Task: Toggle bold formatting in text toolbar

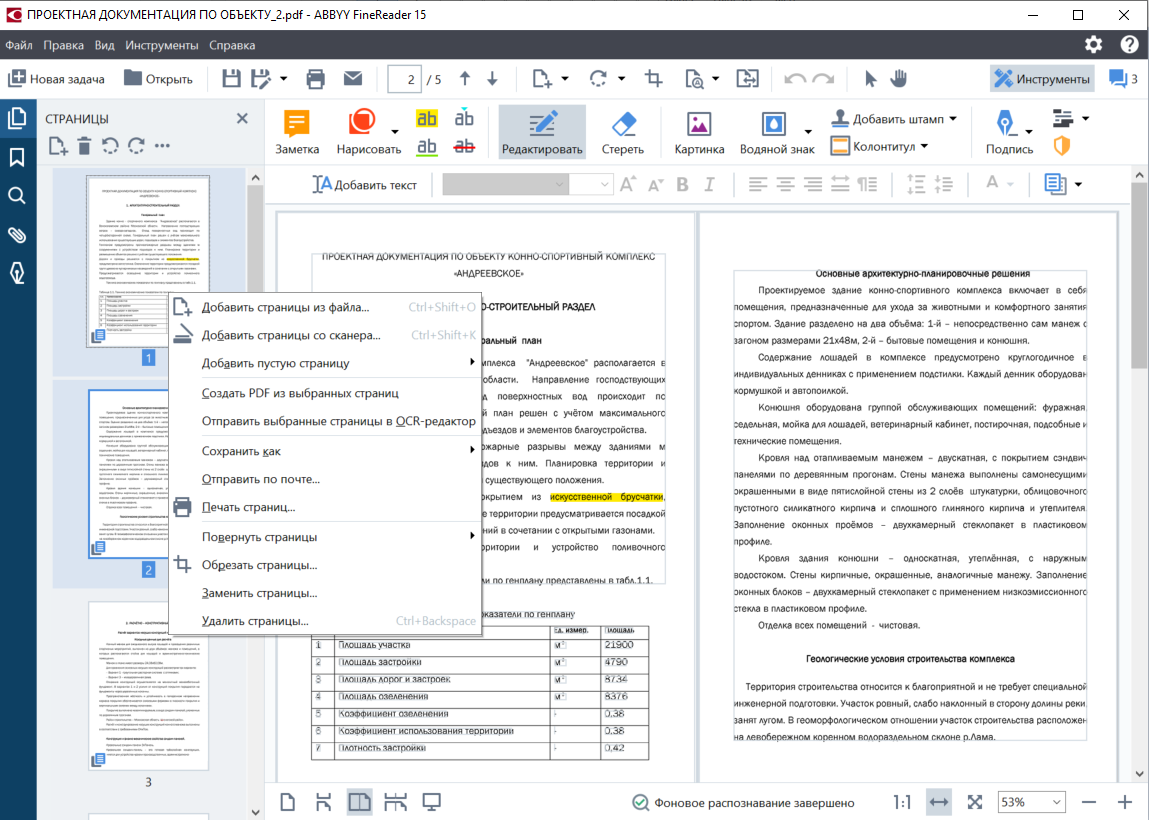Action: pyautogui.click(x=684, y=184)
